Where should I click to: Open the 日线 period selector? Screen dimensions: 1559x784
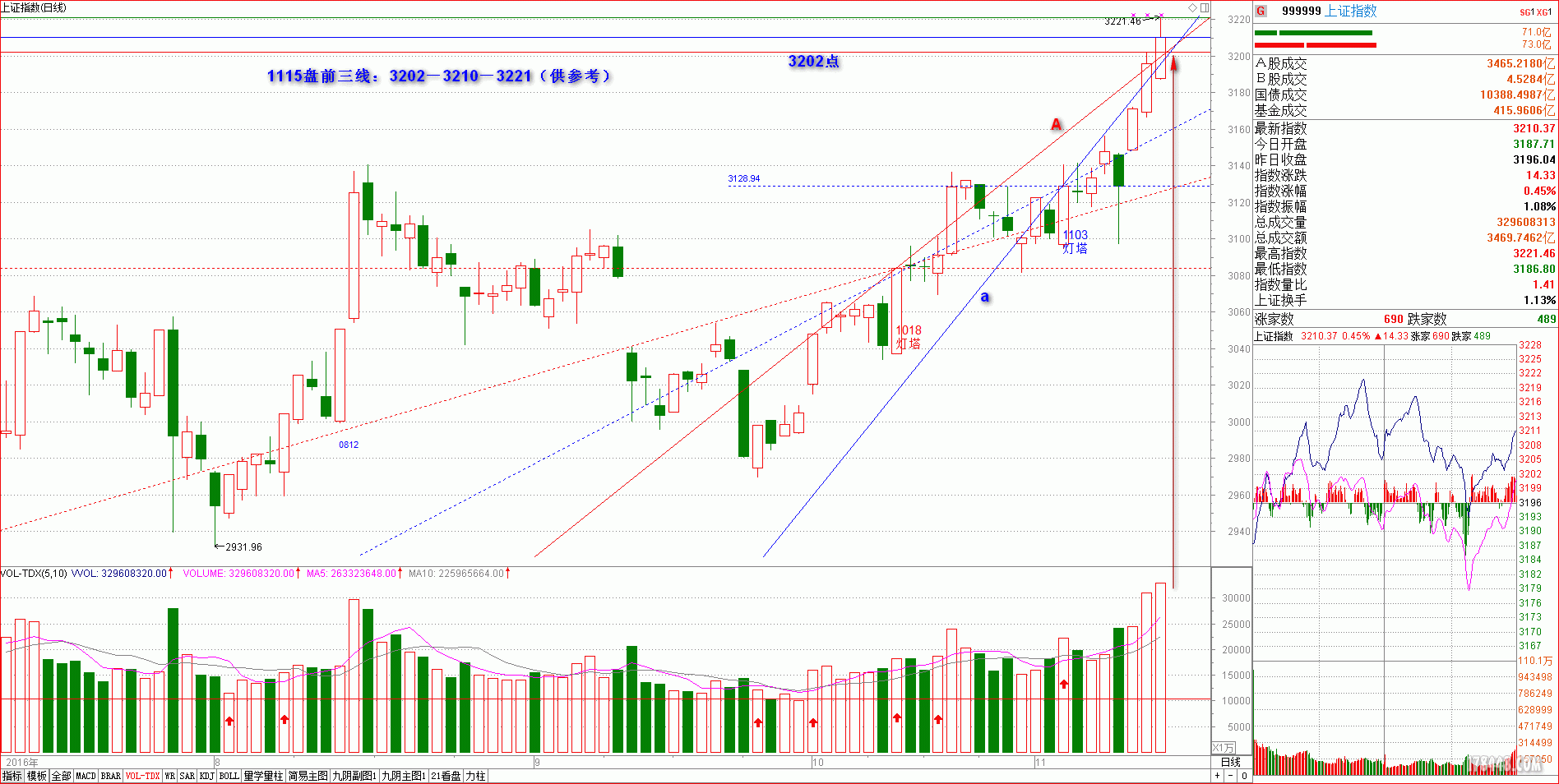pos(1231,763)
